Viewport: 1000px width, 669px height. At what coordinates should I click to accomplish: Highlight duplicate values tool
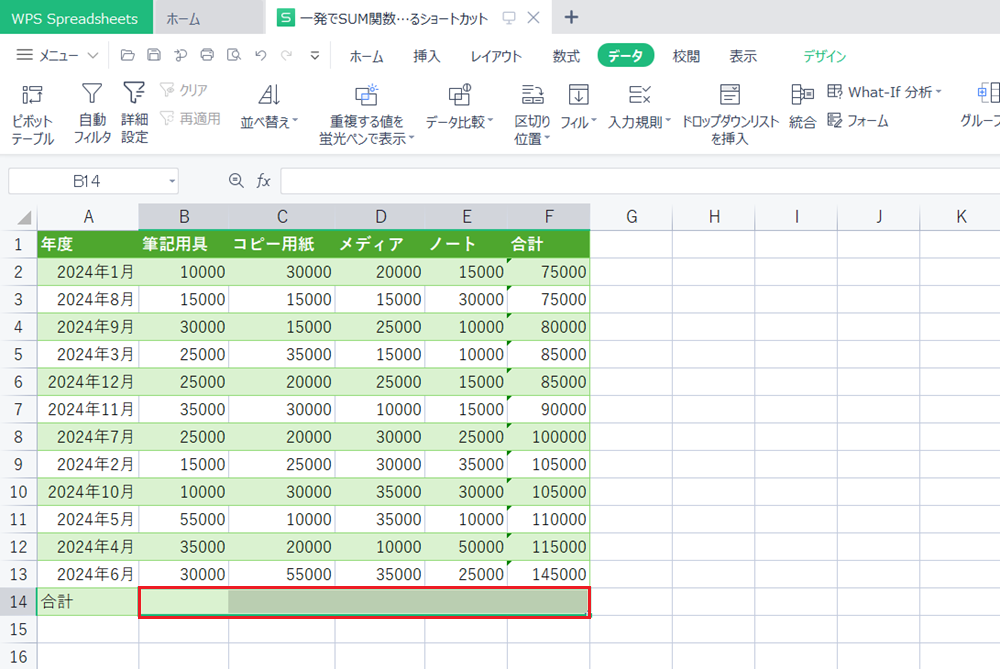[366, 114]
